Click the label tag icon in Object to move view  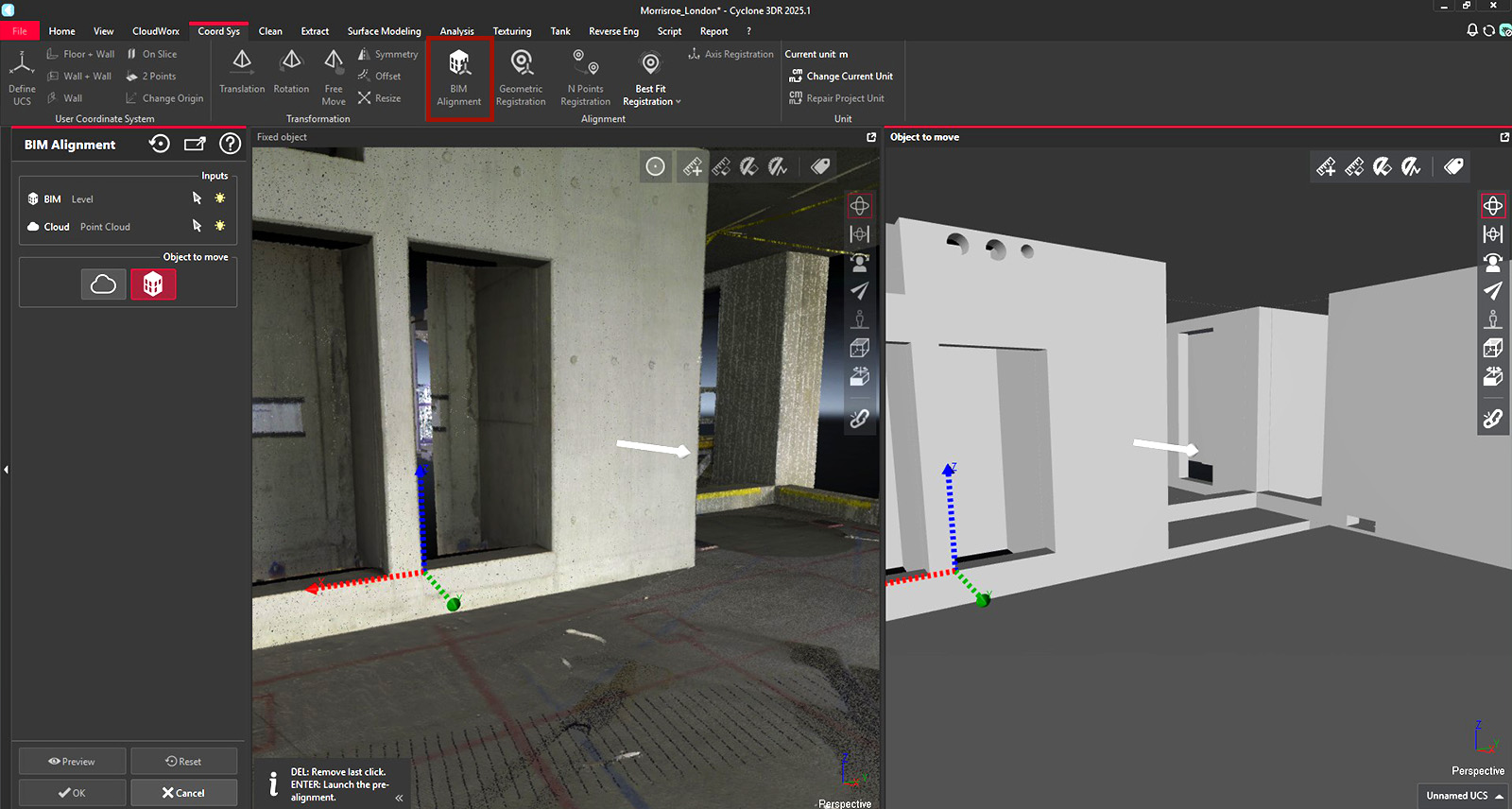point(1453,166)
